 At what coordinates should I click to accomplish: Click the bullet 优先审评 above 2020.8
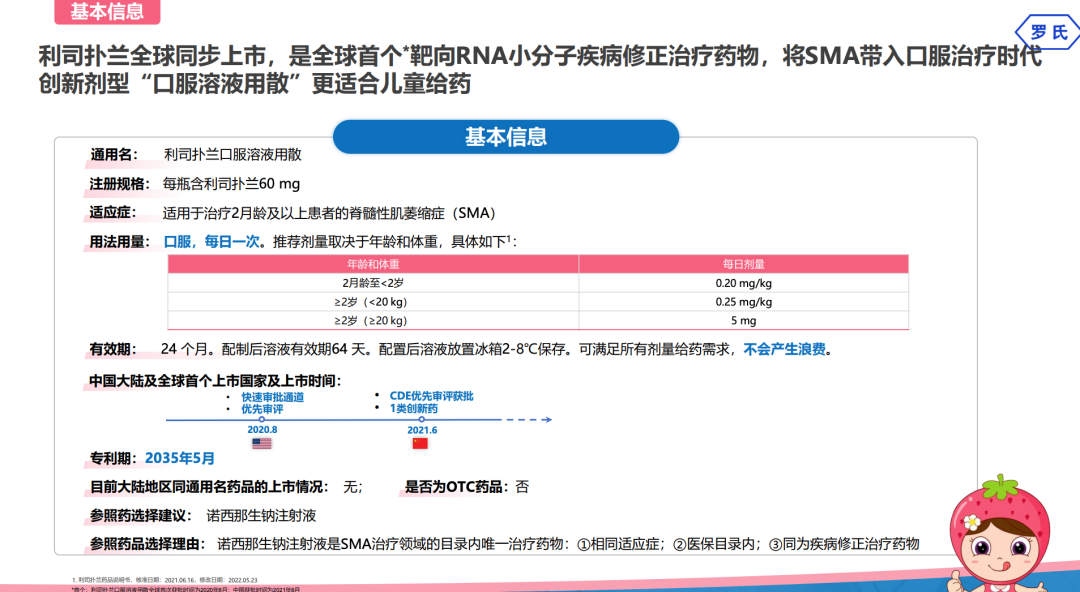pyautogui.click(x=262, y=409)
